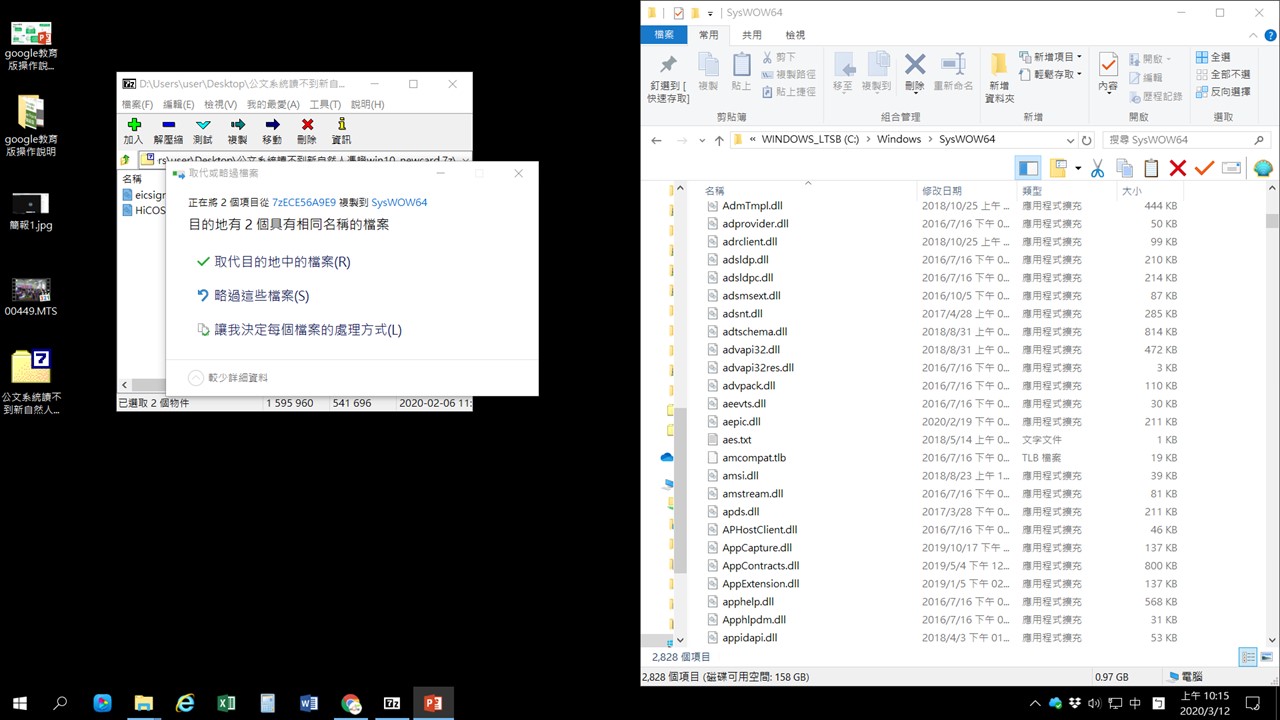Toggle the preview pane button in Explorer toolbar
The height and width of the screenshot is (720, 1280).
coord(1028,168)
